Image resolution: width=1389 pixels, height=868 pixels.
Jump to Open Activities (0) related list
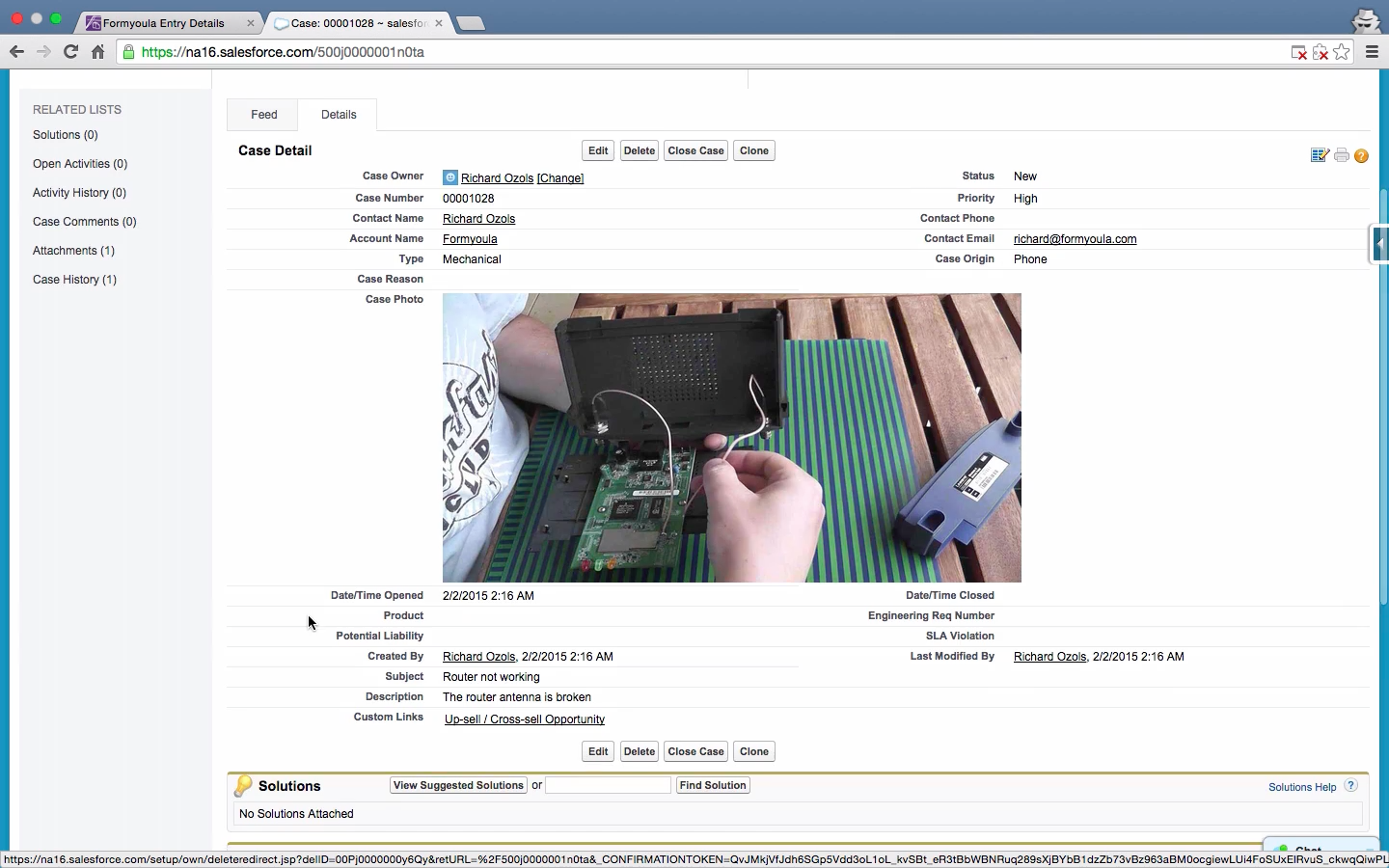(x=80, y=164)
